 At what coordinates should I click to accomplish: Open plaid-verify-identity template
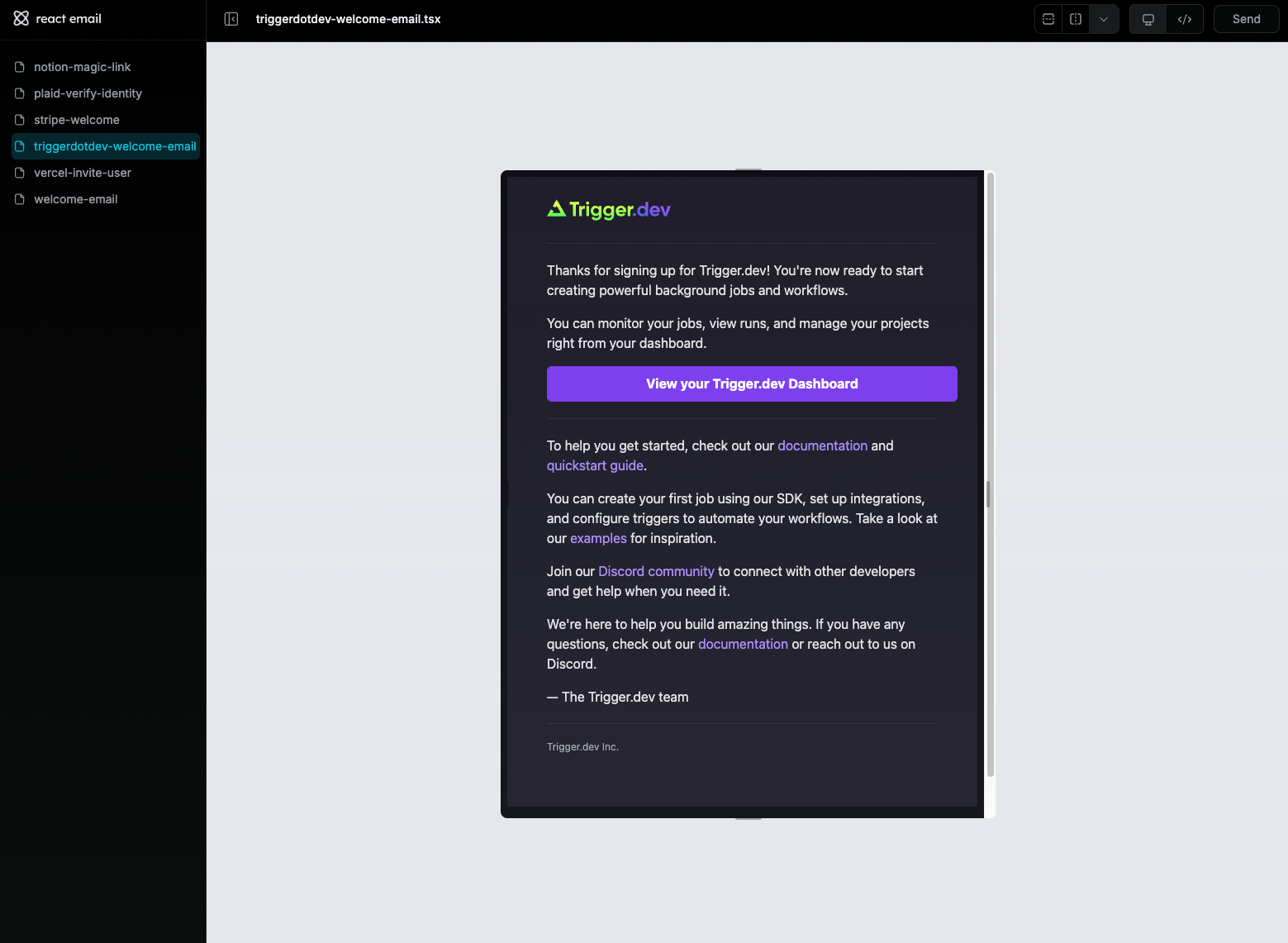(88, 93)
